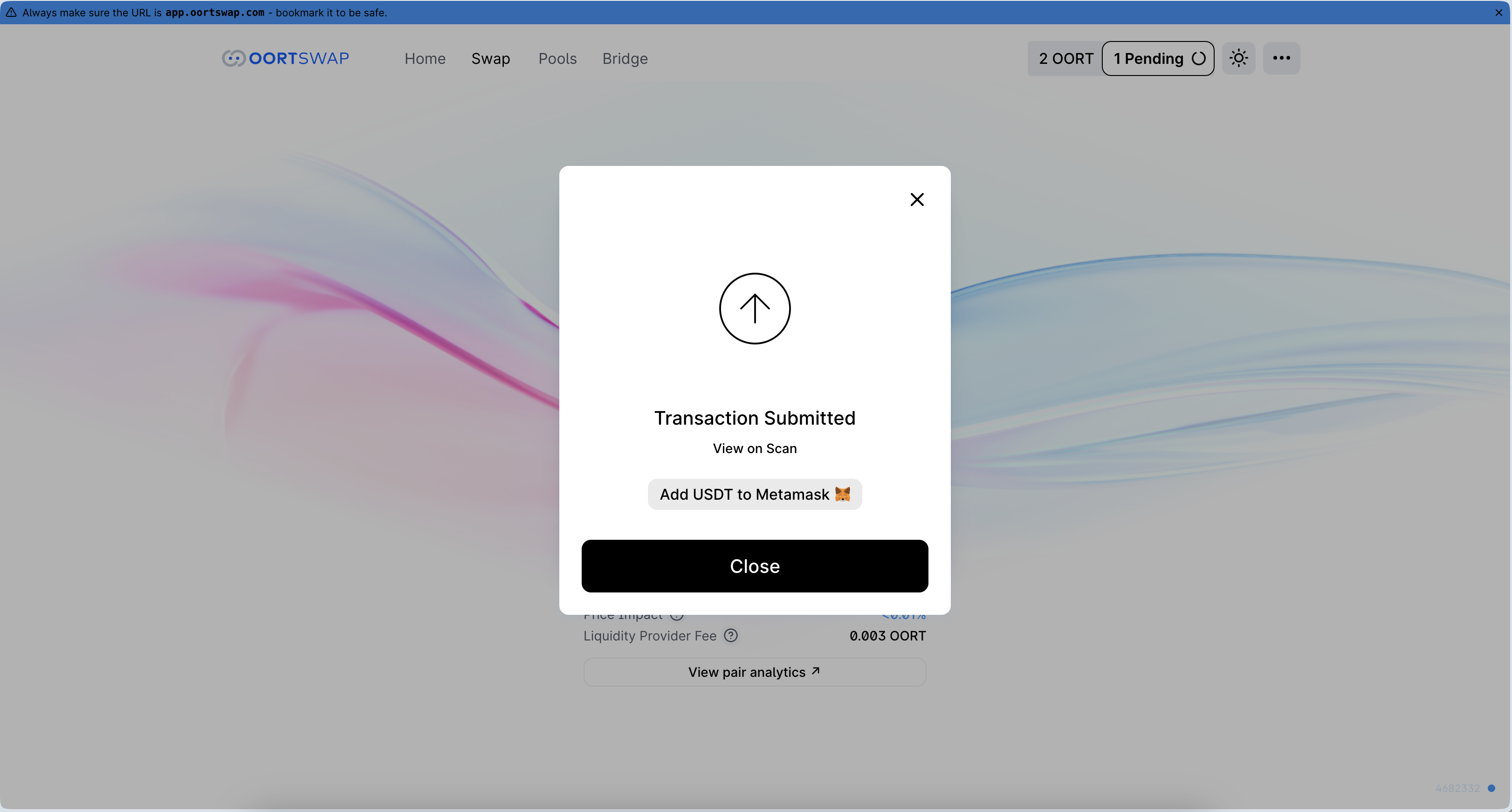Click the upward arrow circle icon
This screenshot has height=812, width=1512.
tap(755, 308)
